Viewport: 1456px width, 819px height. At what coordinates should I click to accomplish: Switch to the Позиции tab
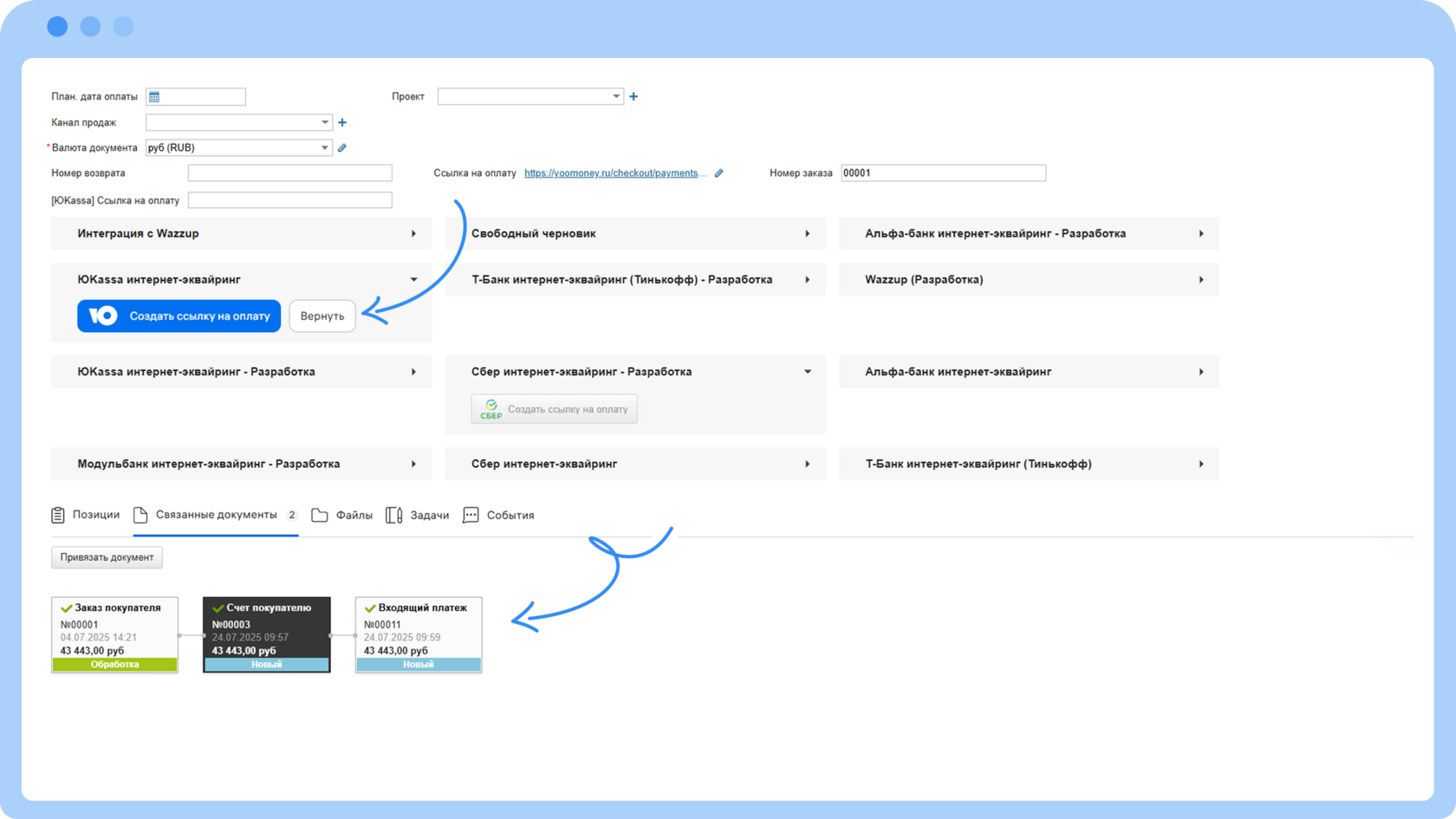click(85, 515)
